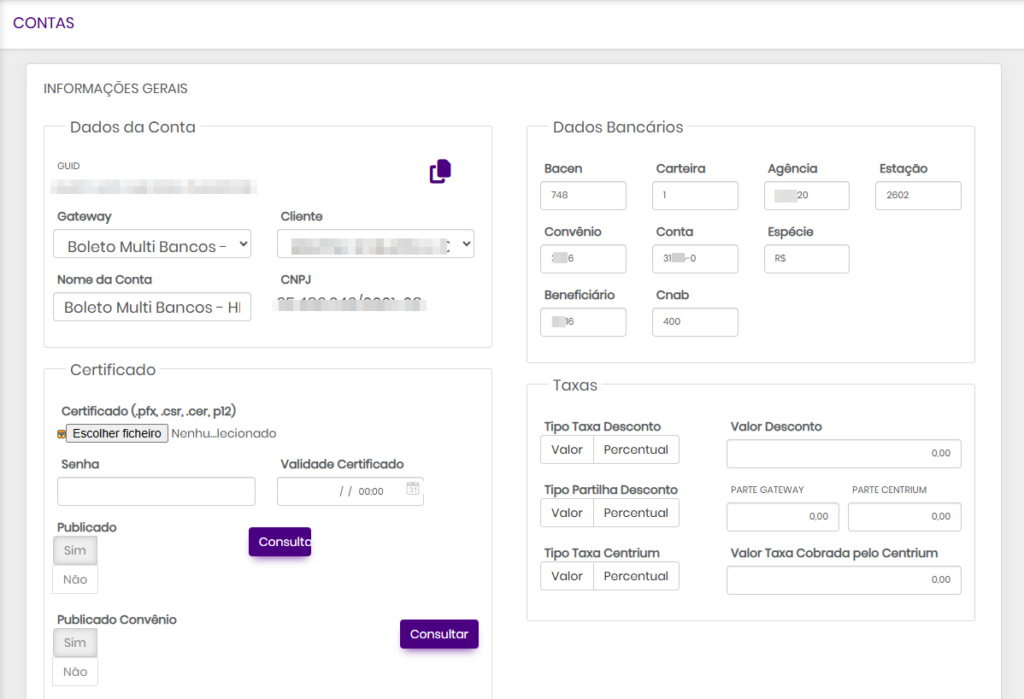Click Escolher ficheiro to upload certificate
1024x699 pixels.
coord(117,433)
